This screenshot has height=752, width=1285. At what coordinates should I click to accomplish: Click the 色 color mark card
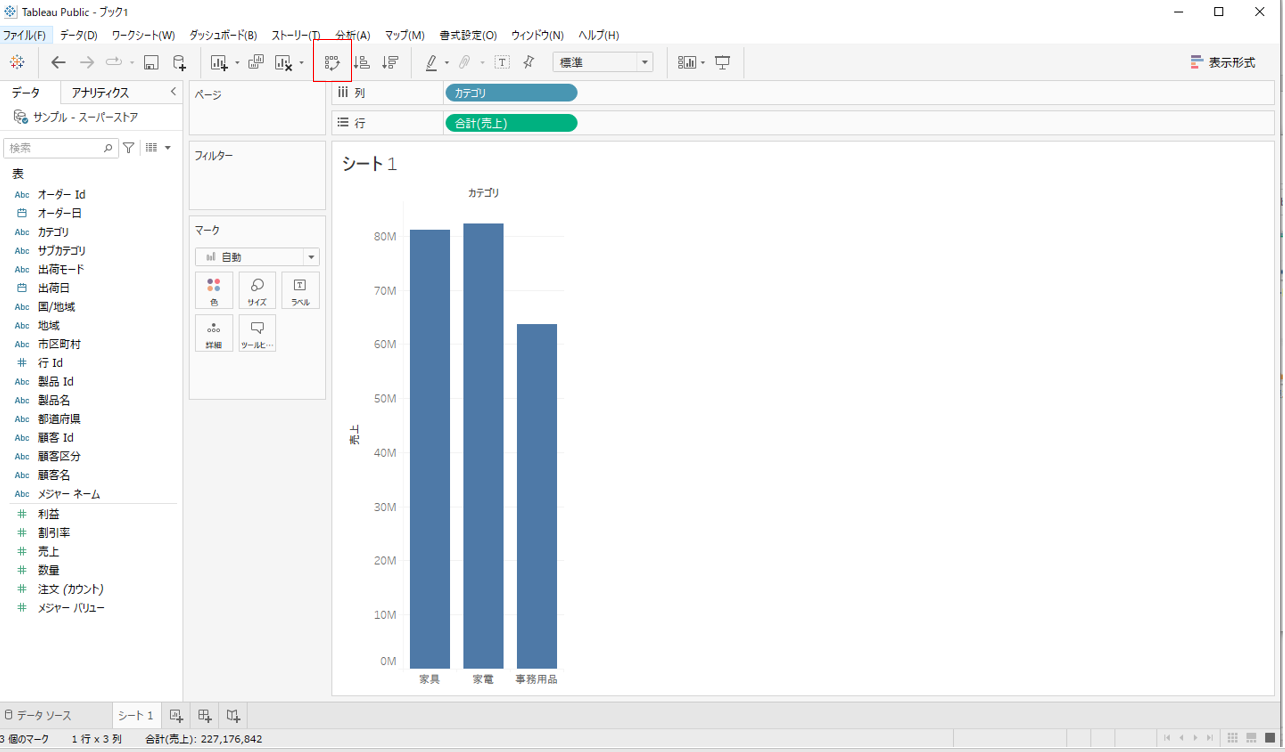214,290
